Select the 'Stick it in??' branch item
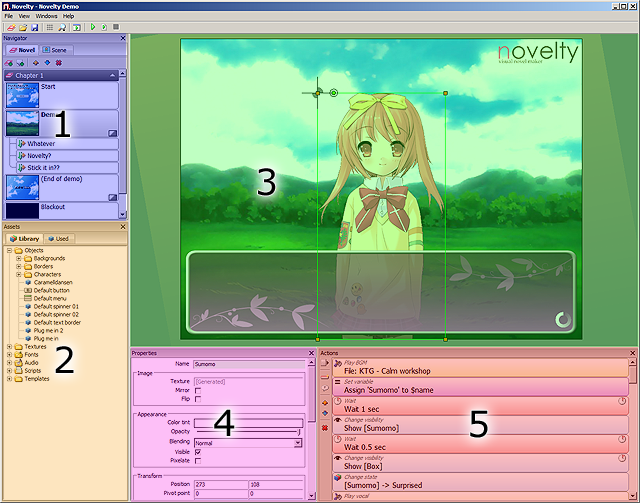640x503 pixels. 68,168
